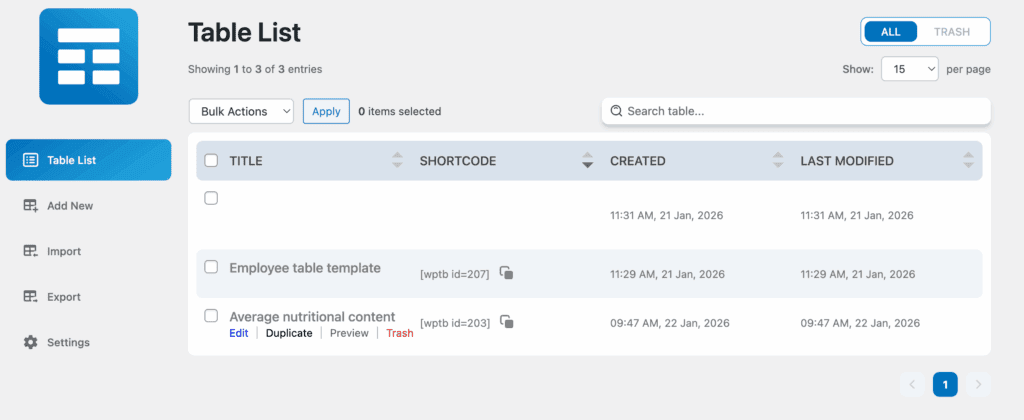Viewport: 1024px width, 420px height.
Task: Go to the previous page arrow
Action: (912, 385)
